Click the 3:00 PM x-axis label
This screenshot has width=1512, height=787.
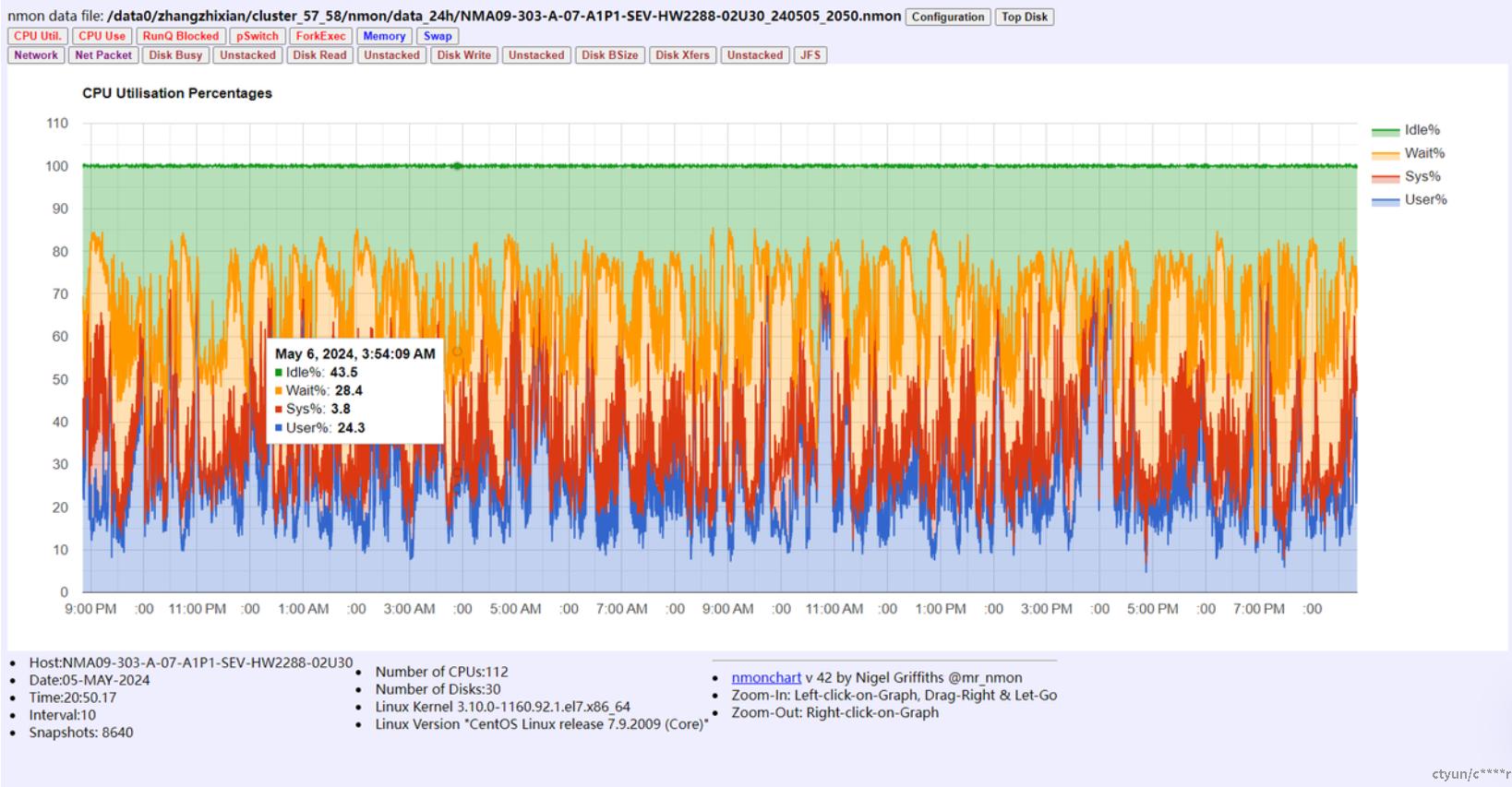(1047, 609)
